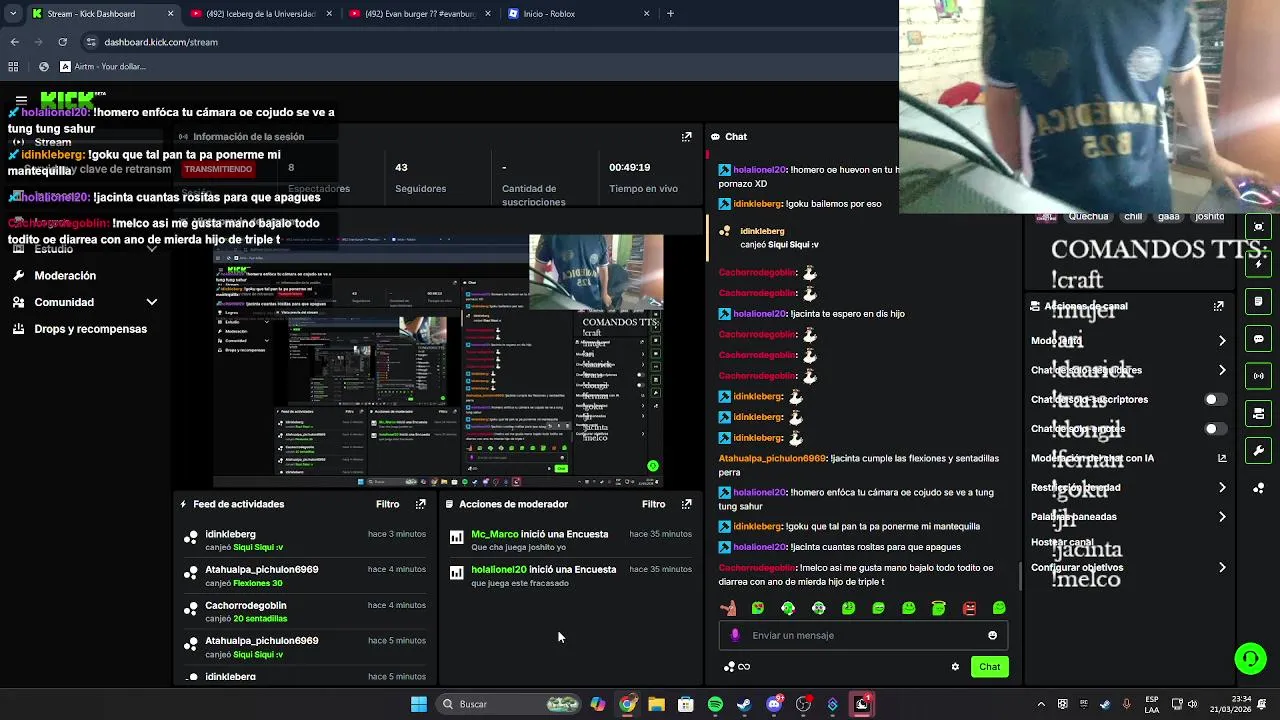Open the hamburger menu next to Kick logo

point(21,100)
